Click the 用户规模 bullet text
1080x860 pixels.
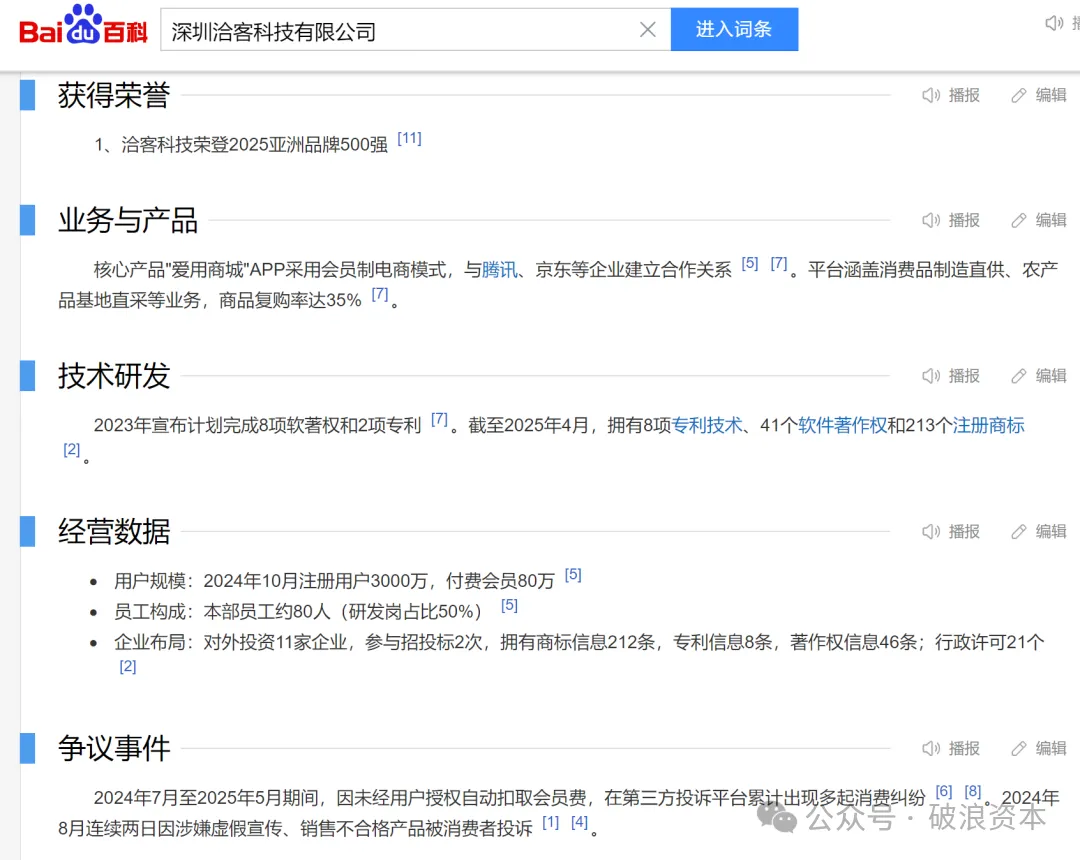click(334, 581)
